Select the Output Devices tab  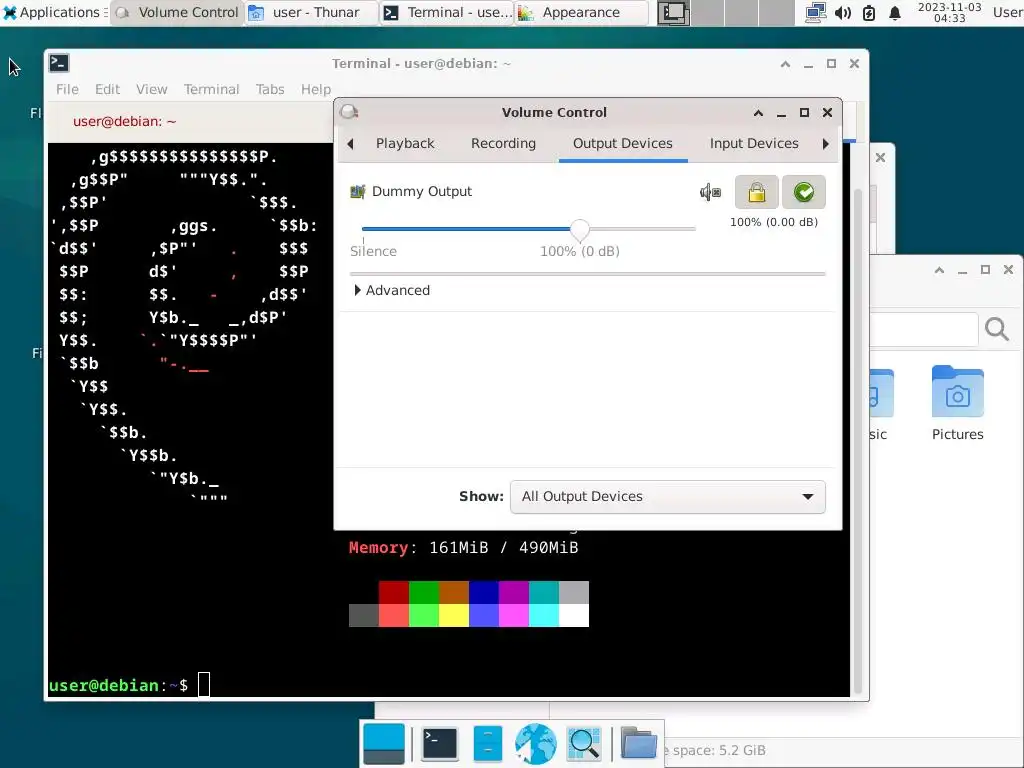[622, 143]
